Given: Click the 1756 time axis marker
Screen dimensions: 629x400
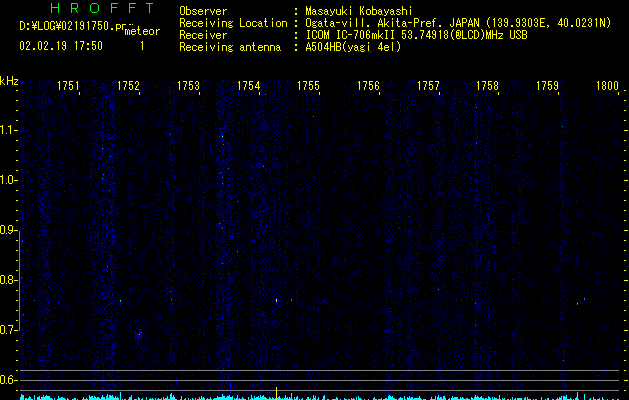Looking at the screenshot, I should click(x=368, y=86).
